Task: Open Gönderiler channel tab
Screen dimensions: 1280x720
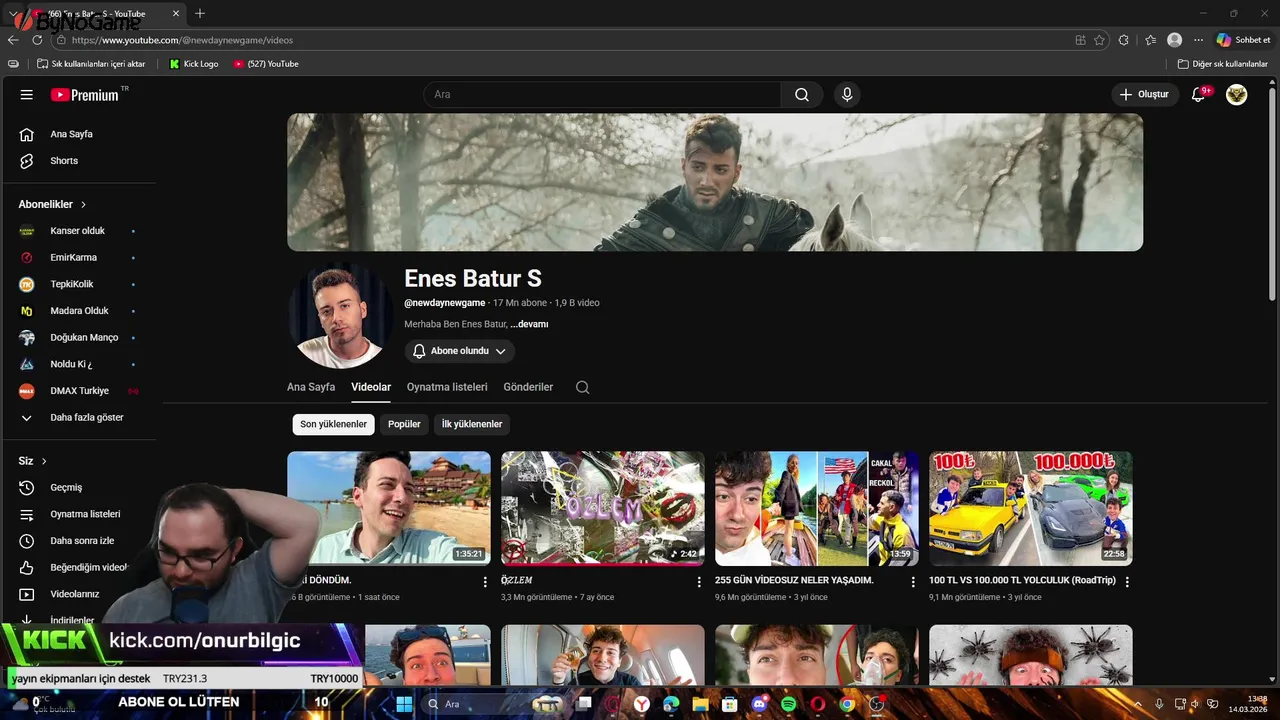Action: (x=528, y=387)
